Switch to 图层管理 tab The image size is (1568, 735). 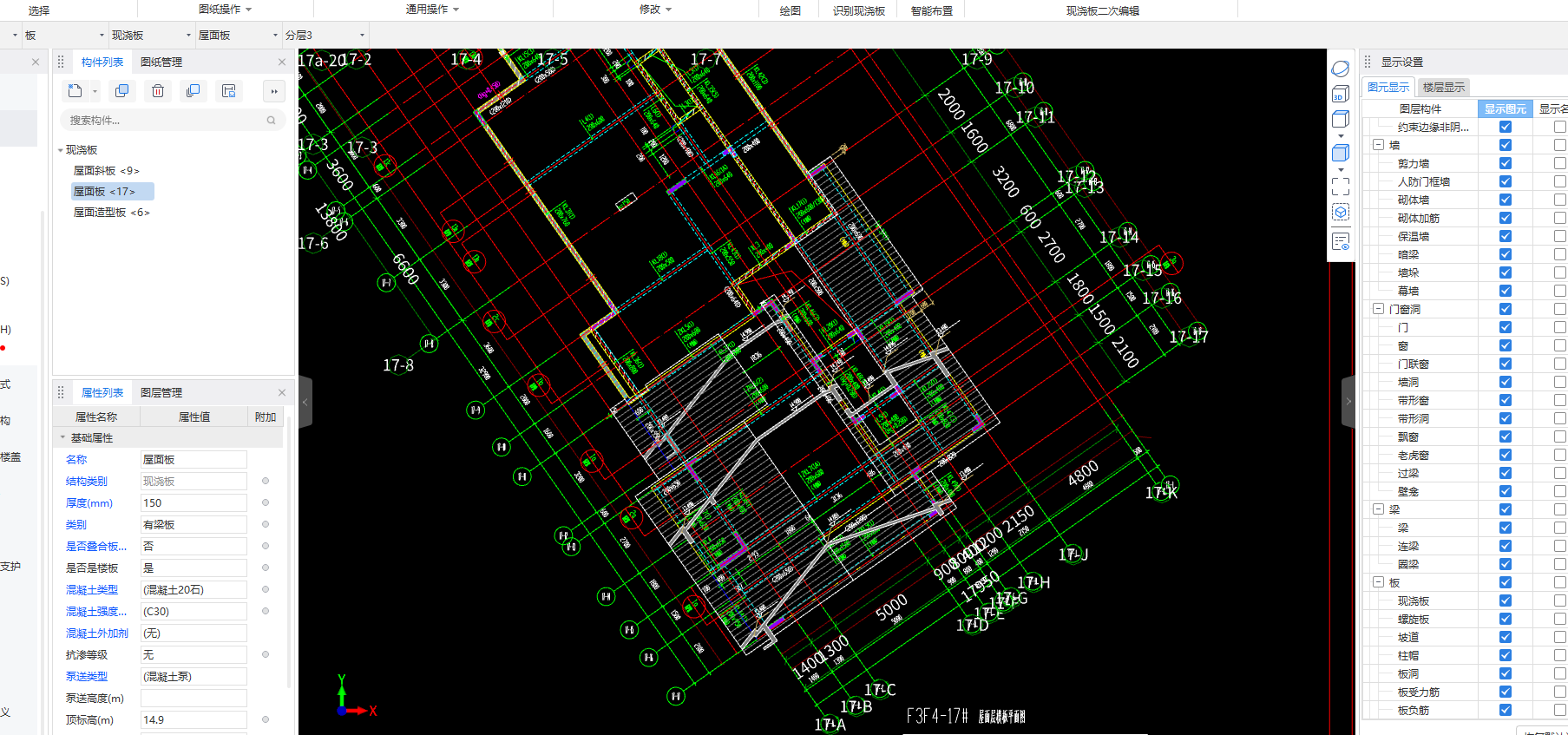[x=161, y=392]
